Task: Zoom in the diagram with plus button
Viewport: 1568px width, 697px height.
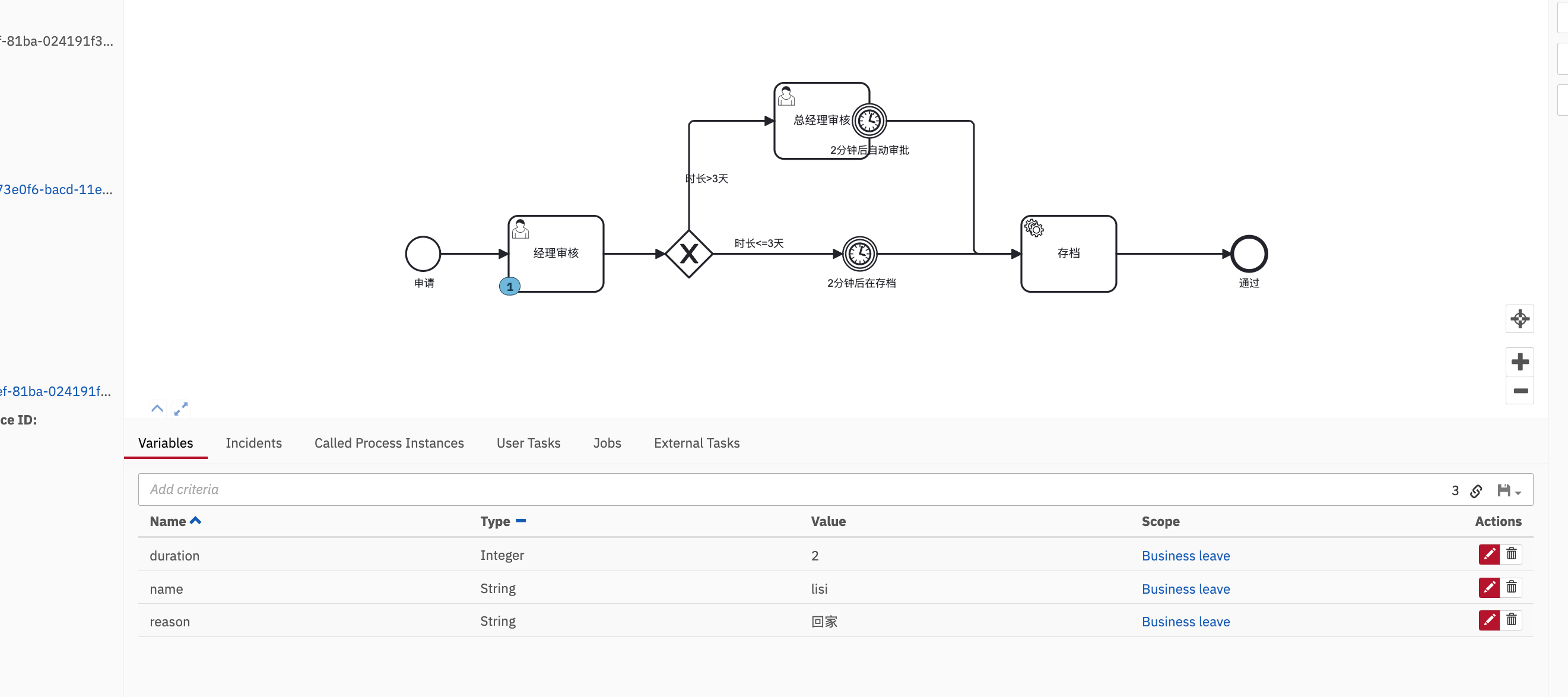Action: click(1519, 362)
